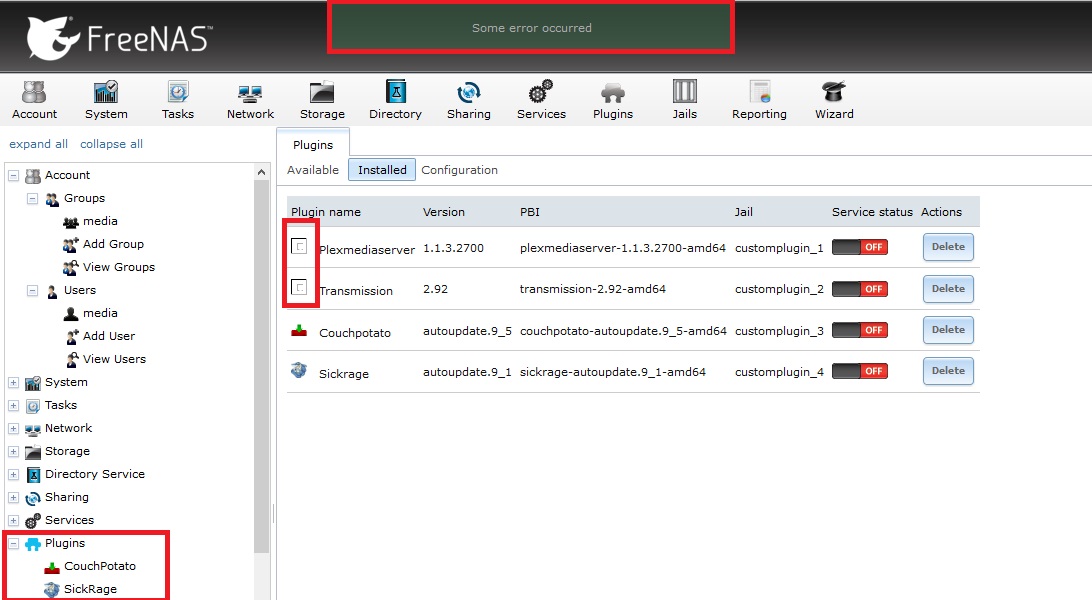
Task: Expand the Services tree node
Action: coord(13,520)
